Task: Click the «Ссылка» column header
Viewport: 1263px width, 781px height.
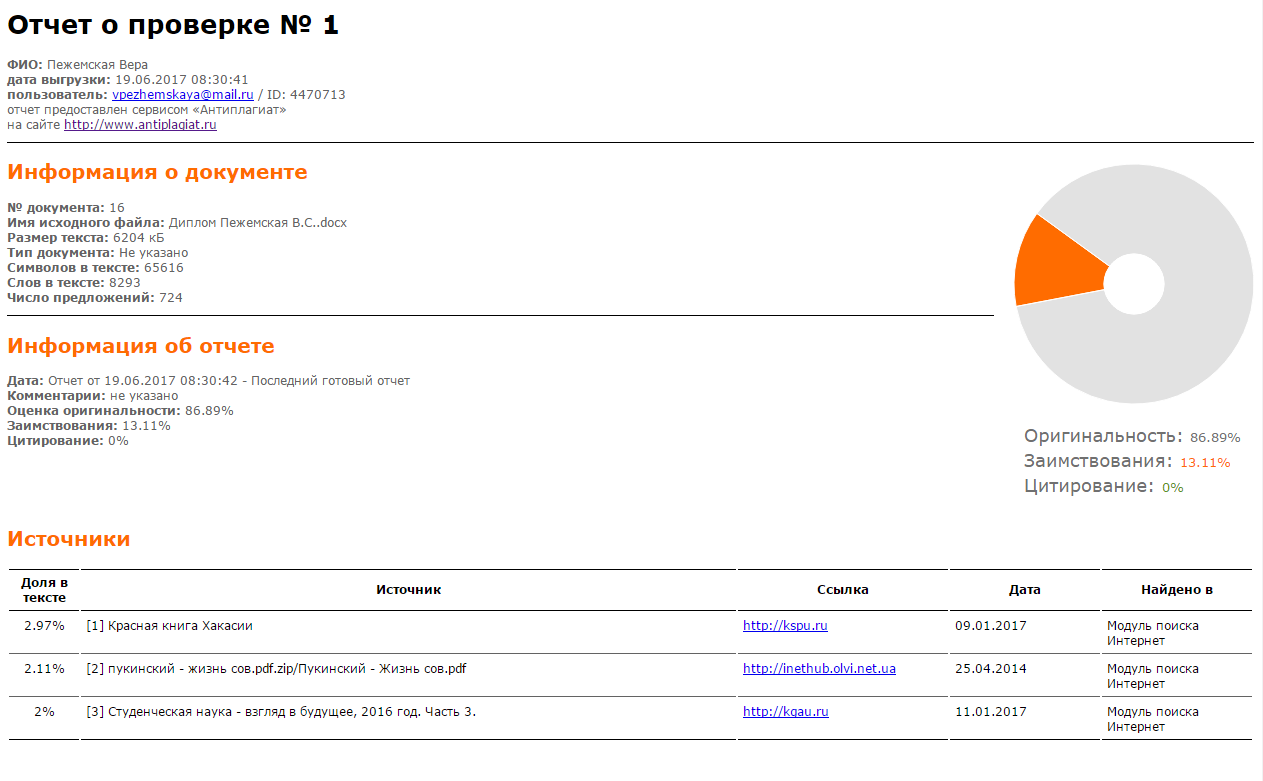Action: pyautogui.click(x=842, y=590)
